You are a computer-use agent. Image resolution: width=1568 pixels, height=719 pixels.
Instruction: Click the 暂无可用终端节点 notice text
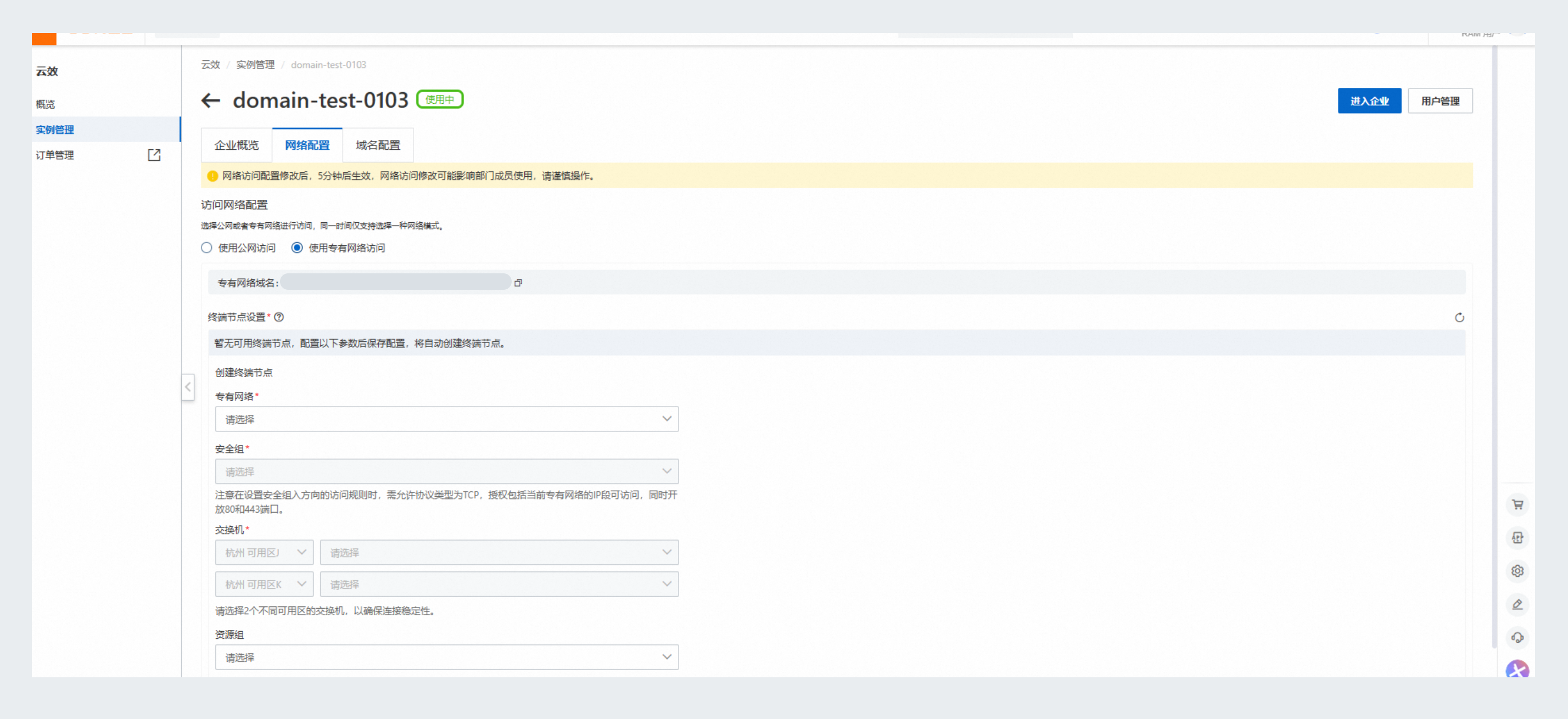(x=360, y=344)
